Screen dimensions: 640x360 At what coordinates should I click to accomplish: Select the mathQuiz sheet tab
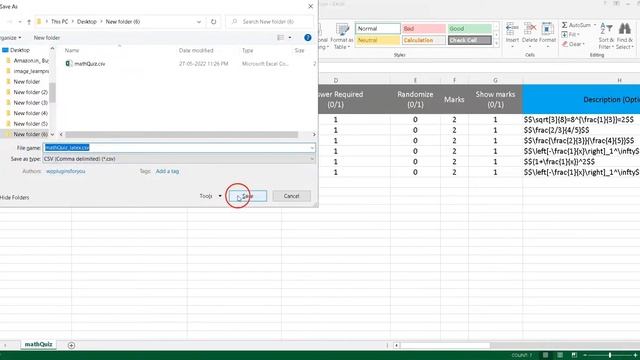(38, 344)
